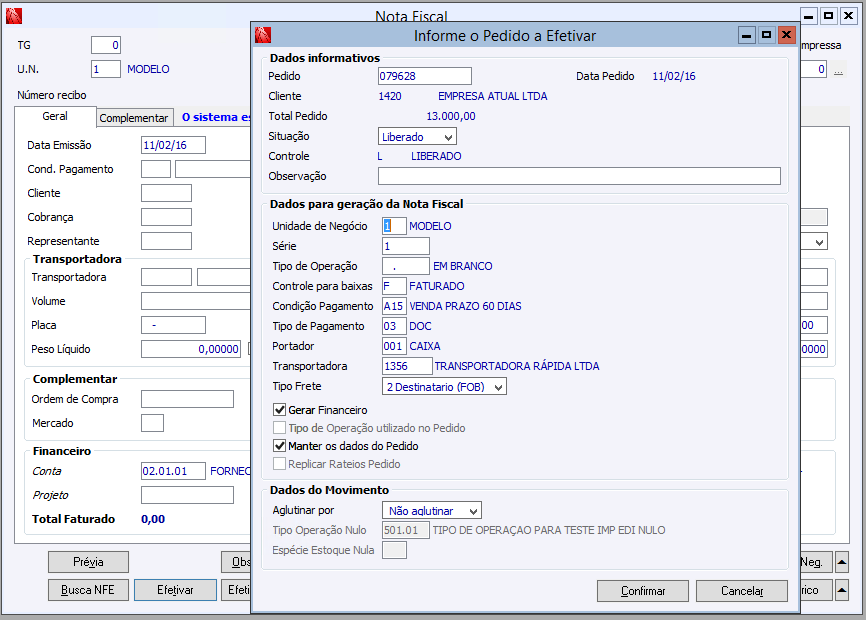866x620 pixels.
Task: Click the Transportadora code field 1356 in dialog
Action: 407,366
